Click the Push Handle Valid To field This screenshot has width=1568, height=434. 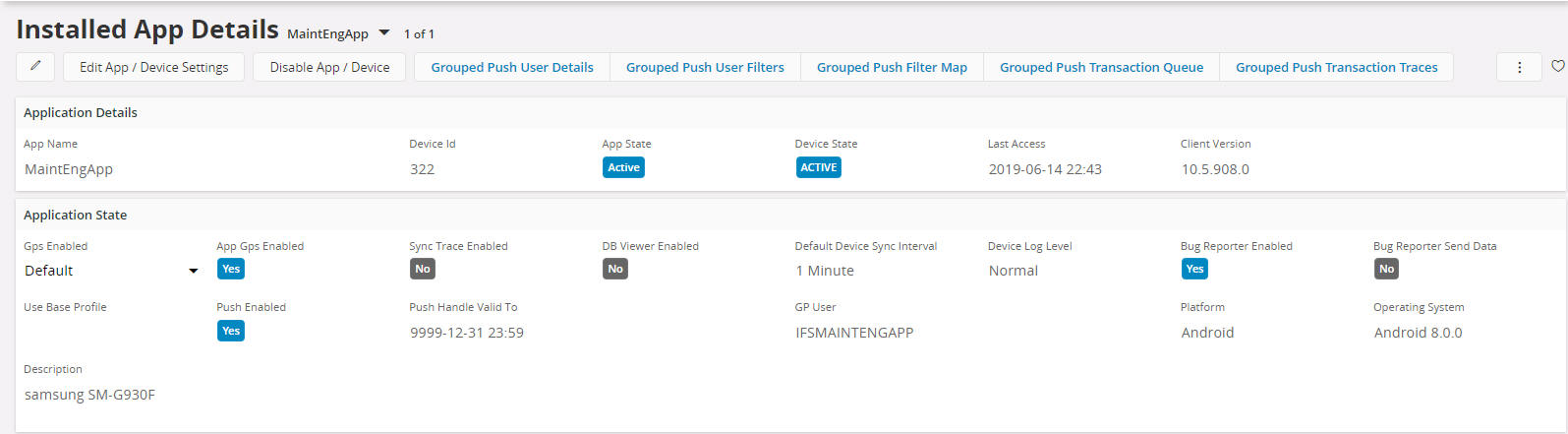[467, 333]
